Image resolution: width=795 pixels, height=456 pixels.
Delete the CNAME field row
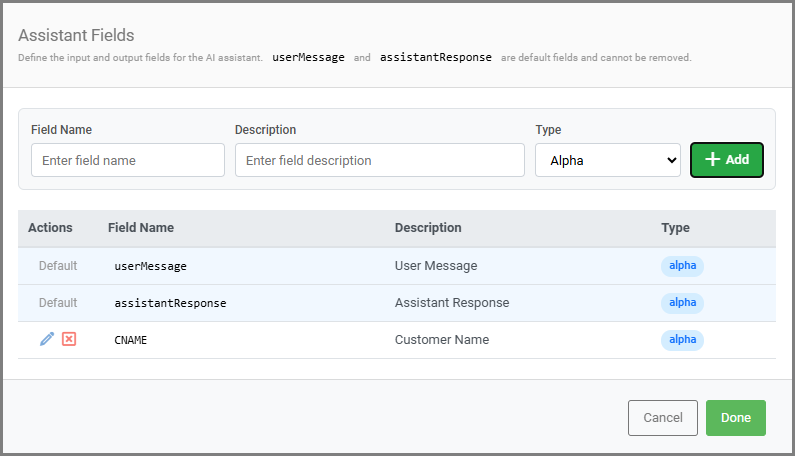(69, 339)
